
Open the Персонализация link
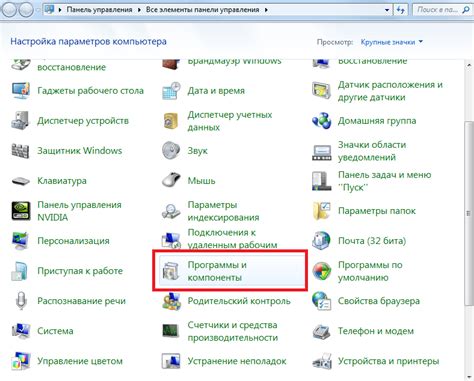pyautogui.click(x=73, y=241)
